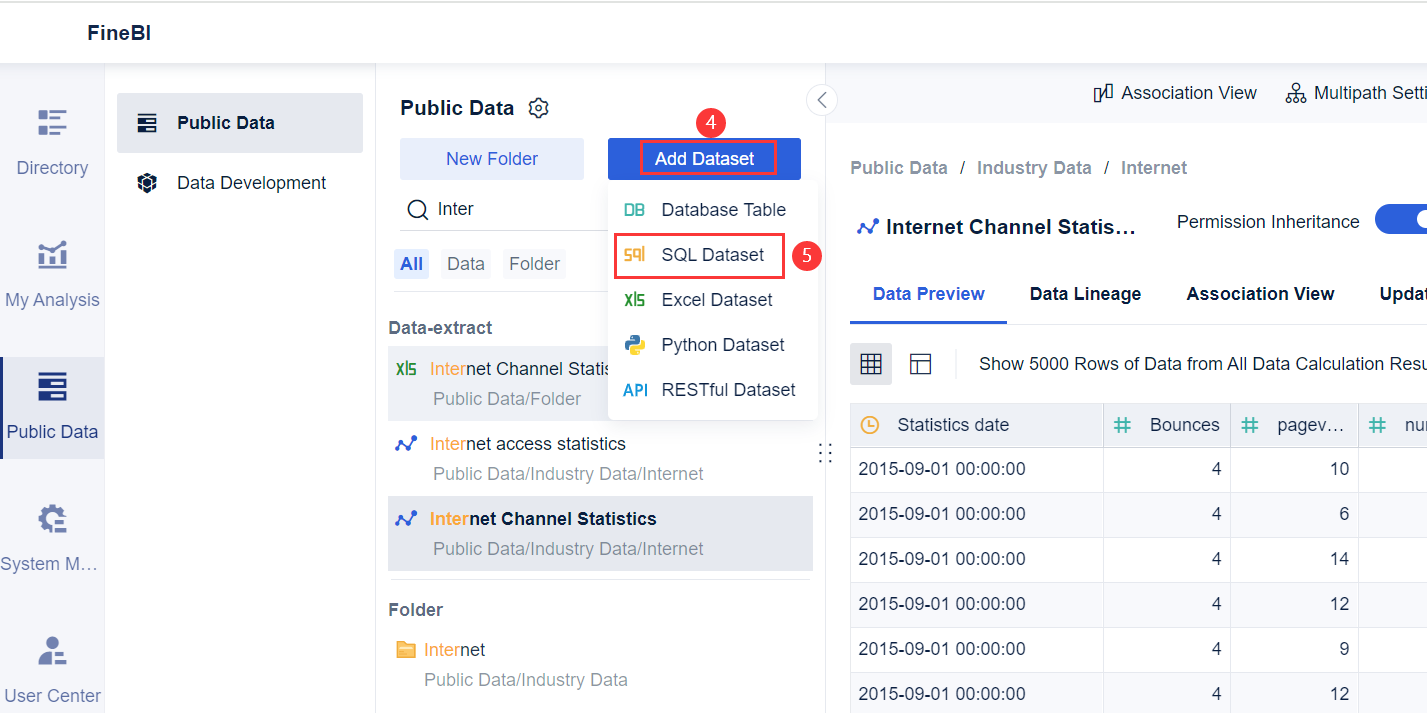The height and width of the screenshot is (713, 1427).
Task: Collapse the panel using the left chevron
Action: click(821, 100)
